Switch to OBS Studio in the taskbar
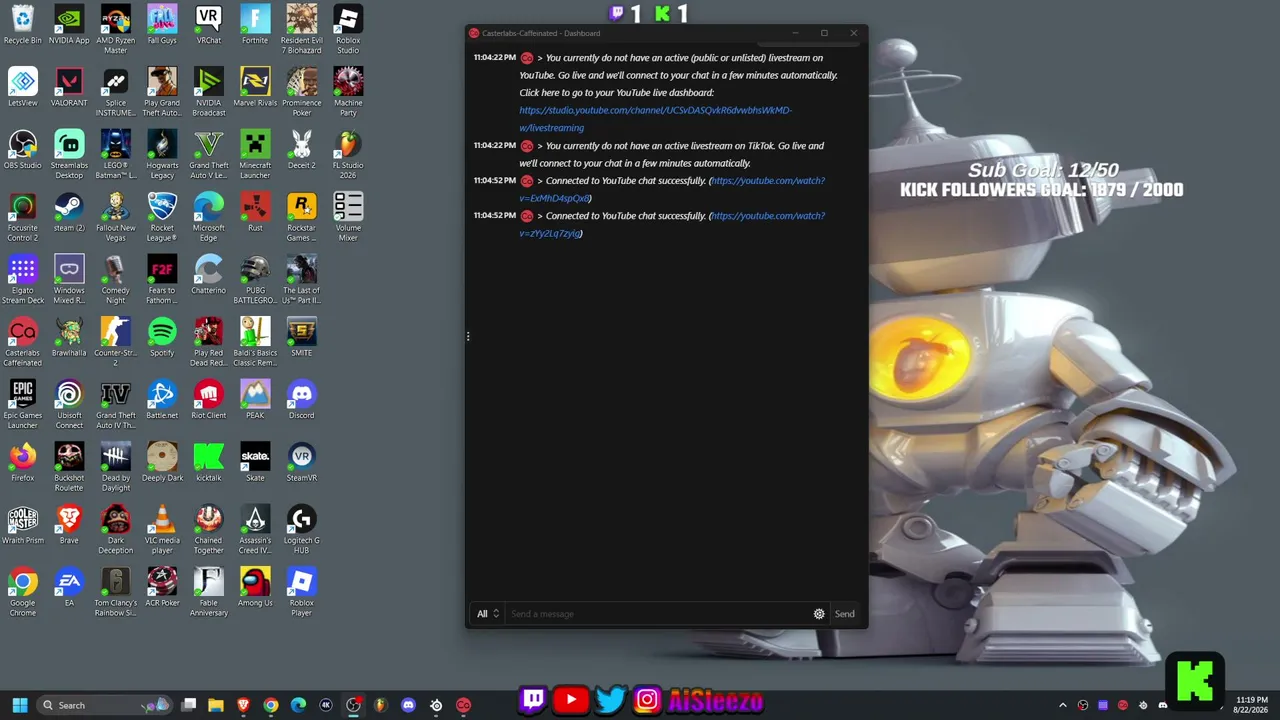The height and width of the screenshot is (720, 1280). pyautogui.click(x=353, y=705)
